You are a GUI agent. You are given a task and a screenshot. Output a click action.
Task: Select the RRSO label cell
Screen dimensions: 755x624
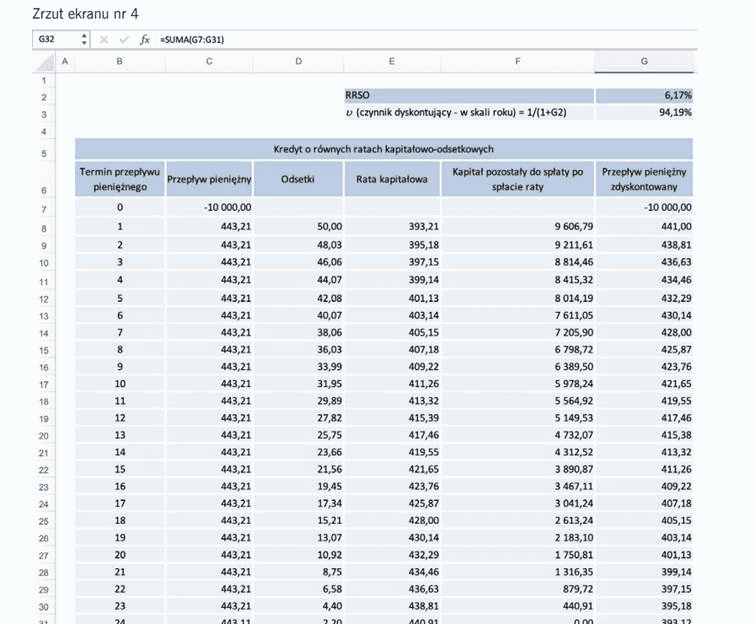[469, 95]
